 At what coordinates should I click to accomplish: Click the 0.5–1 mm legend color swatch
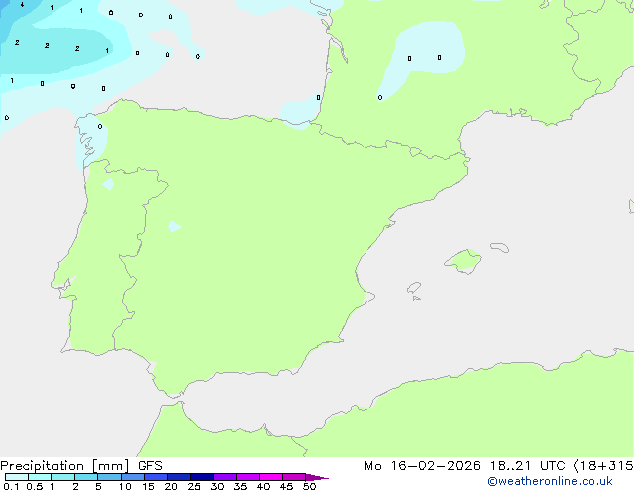point(40,477)
